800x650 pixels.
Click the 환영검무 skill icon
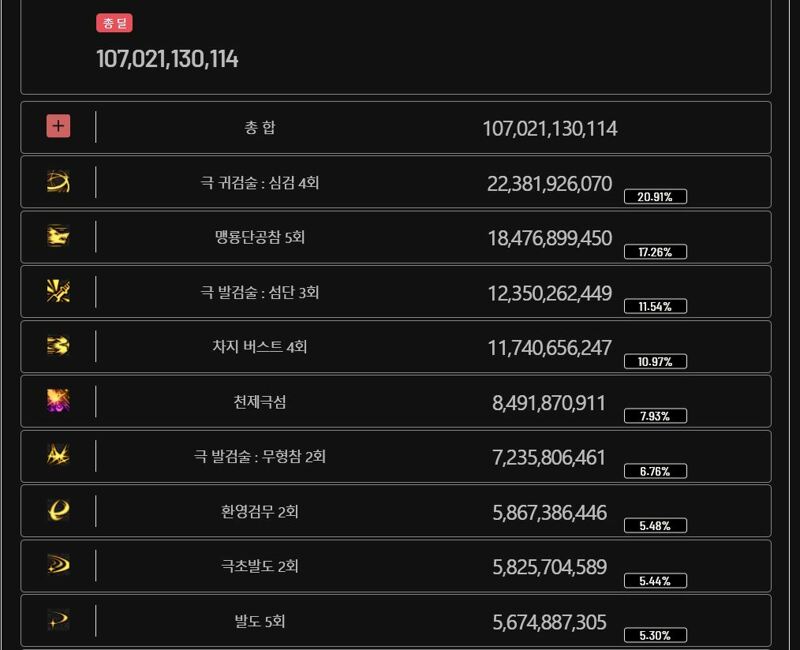coord(58,510)
